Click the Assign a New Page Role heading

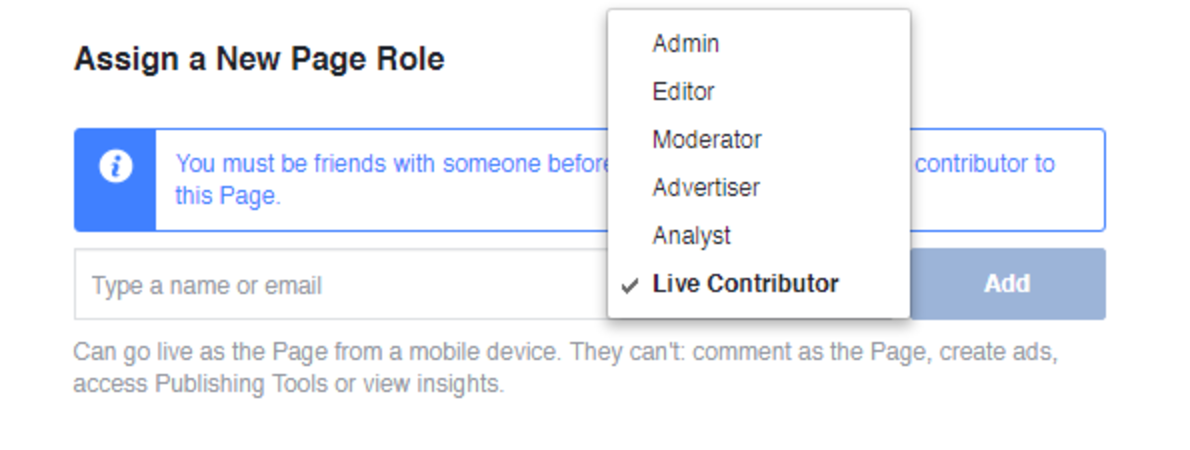coord(259,59)
